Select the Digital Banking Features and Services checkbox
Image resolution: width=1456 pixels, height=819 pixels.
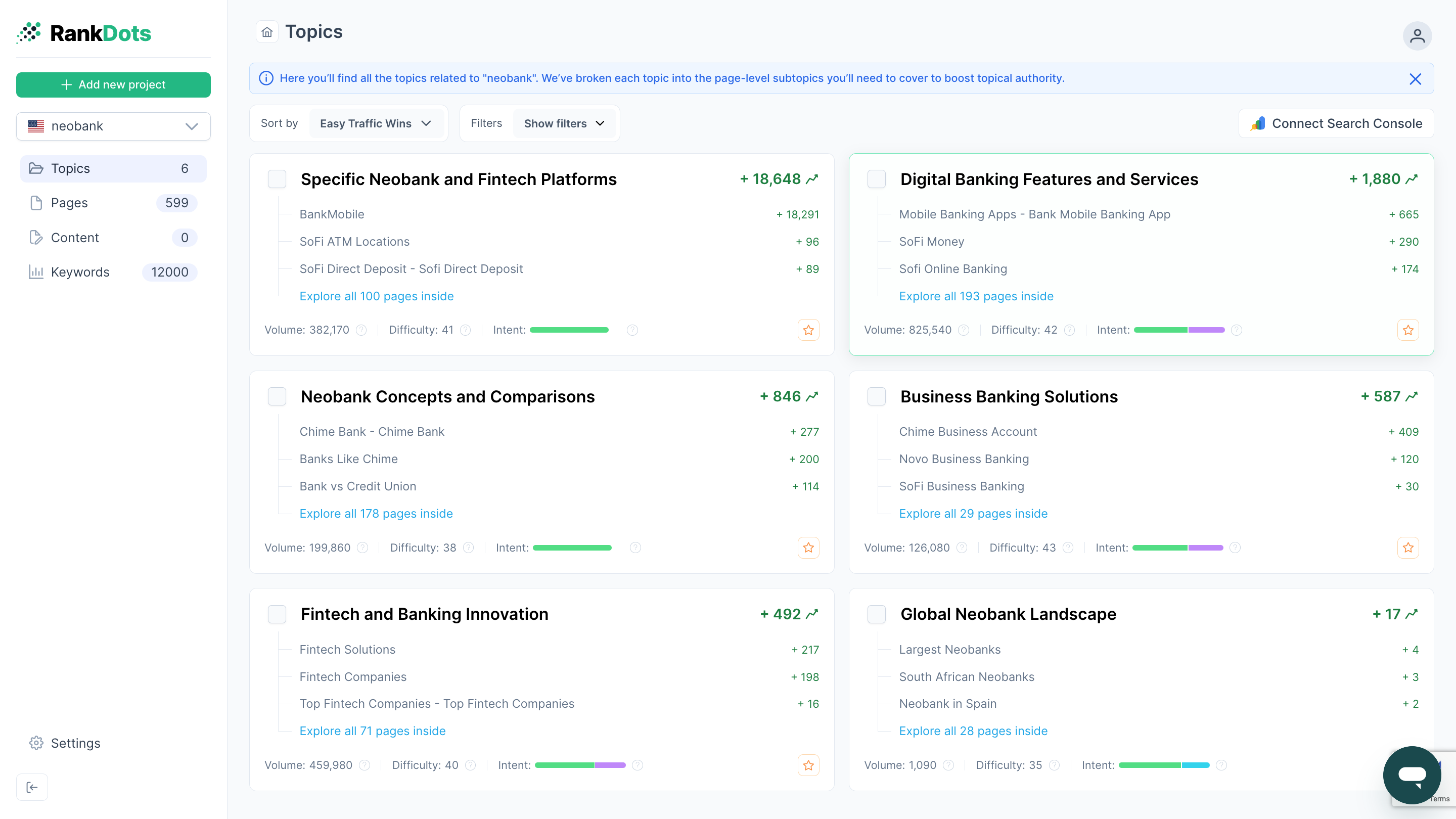pos(876,179)
